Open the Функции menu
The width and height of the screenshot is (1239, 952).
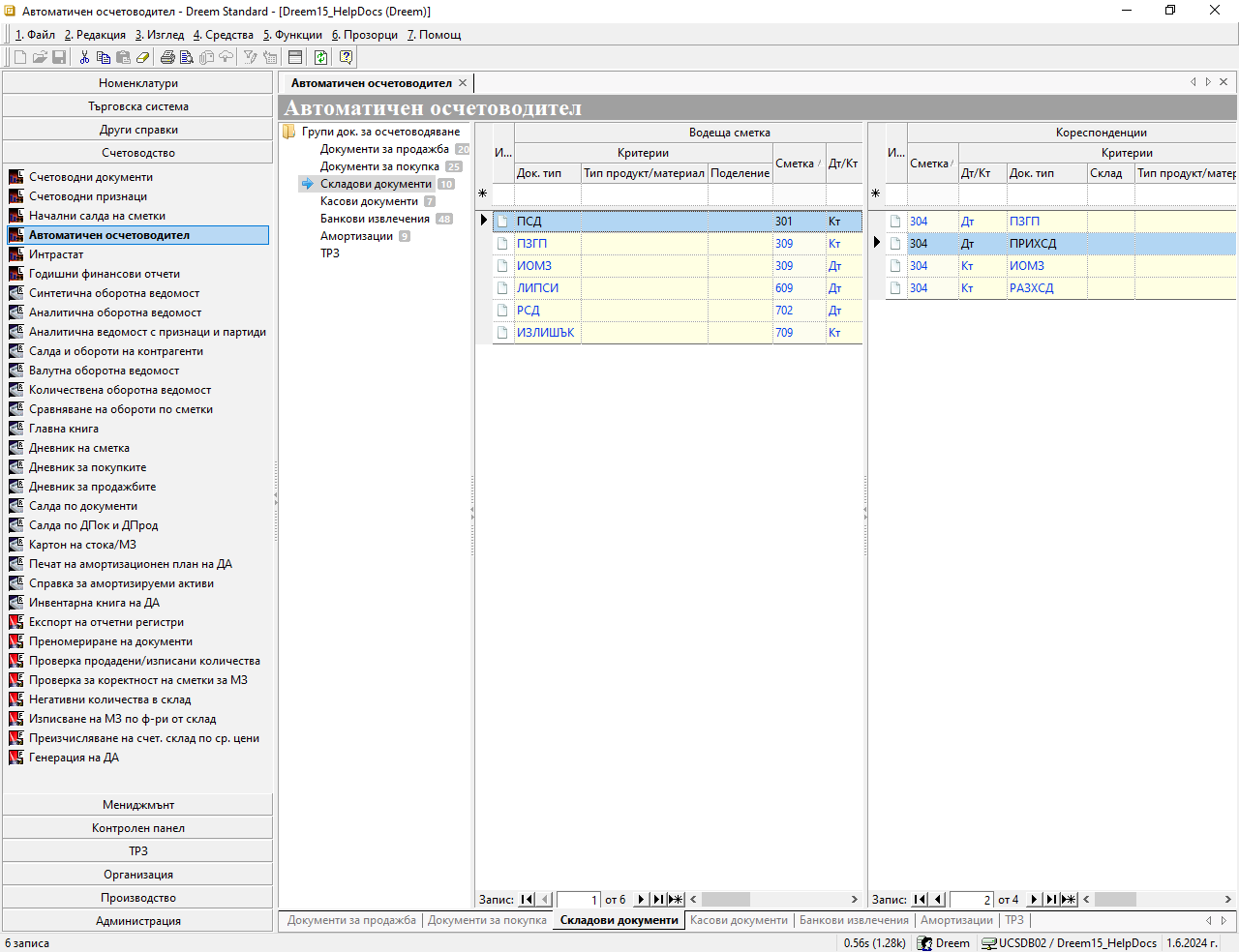[292, 35]
